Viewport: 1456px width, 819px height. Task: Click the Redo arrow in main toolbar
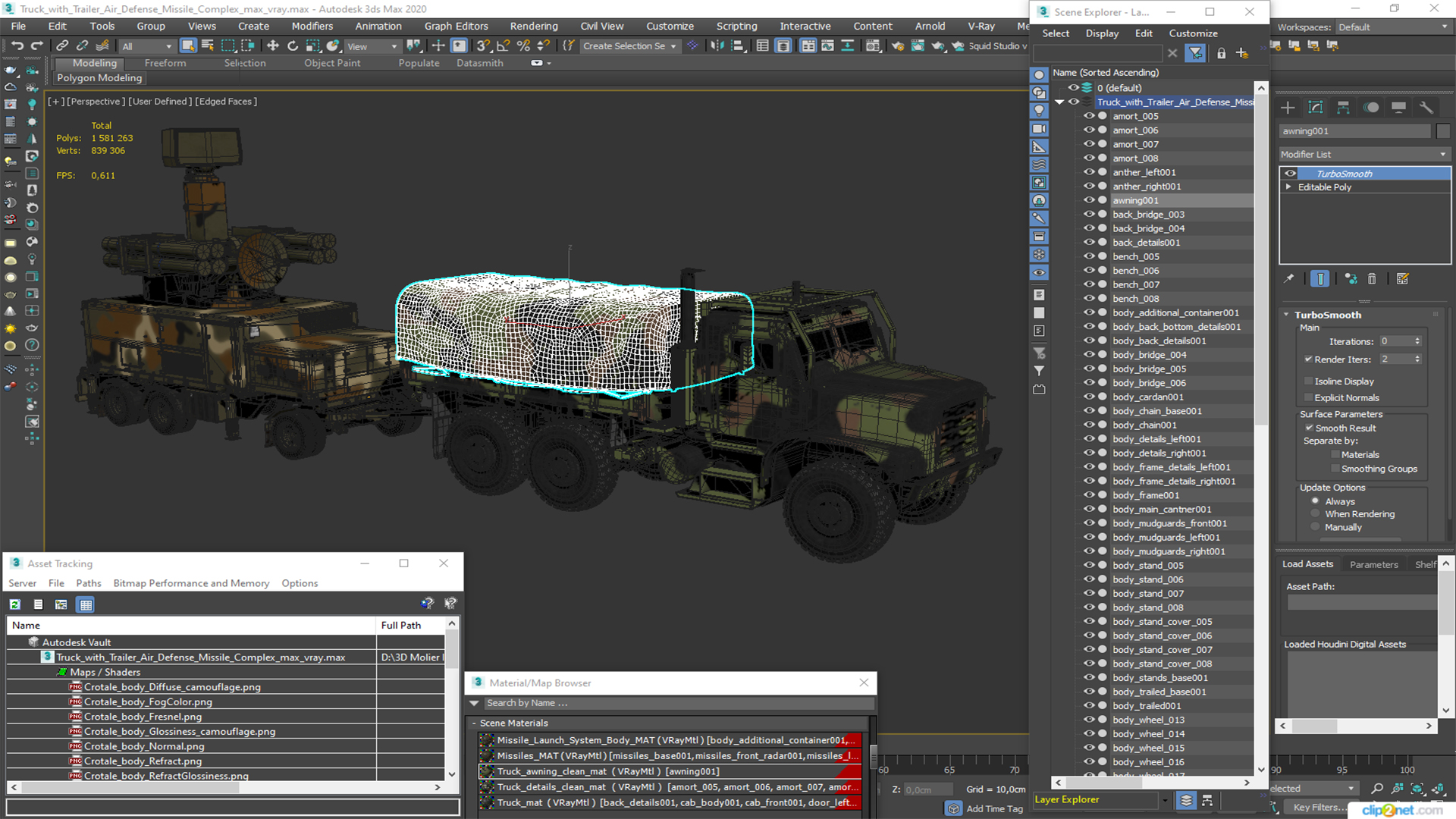click(x=37, y=46)
